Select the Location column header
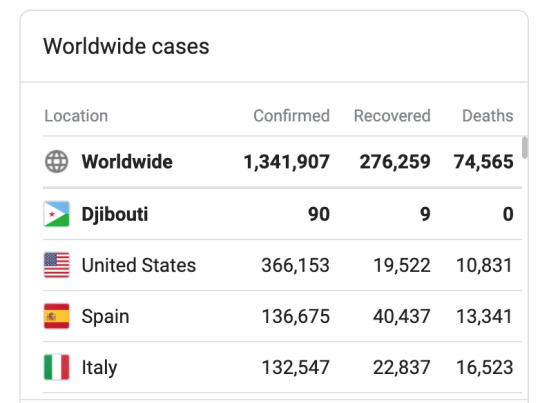 (76, 116)
